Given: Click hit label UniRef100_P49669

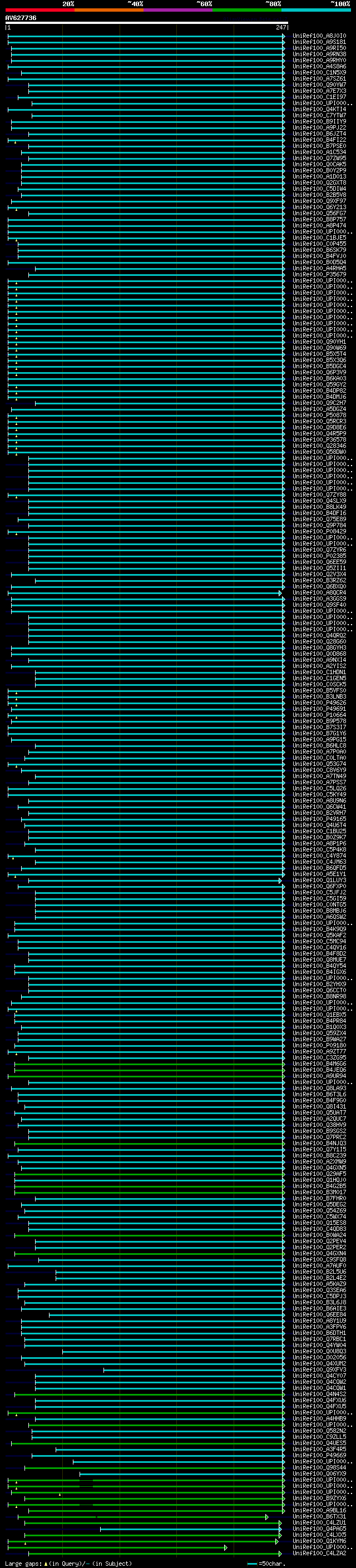Looking at the screenshot, I should [319, 1456].
